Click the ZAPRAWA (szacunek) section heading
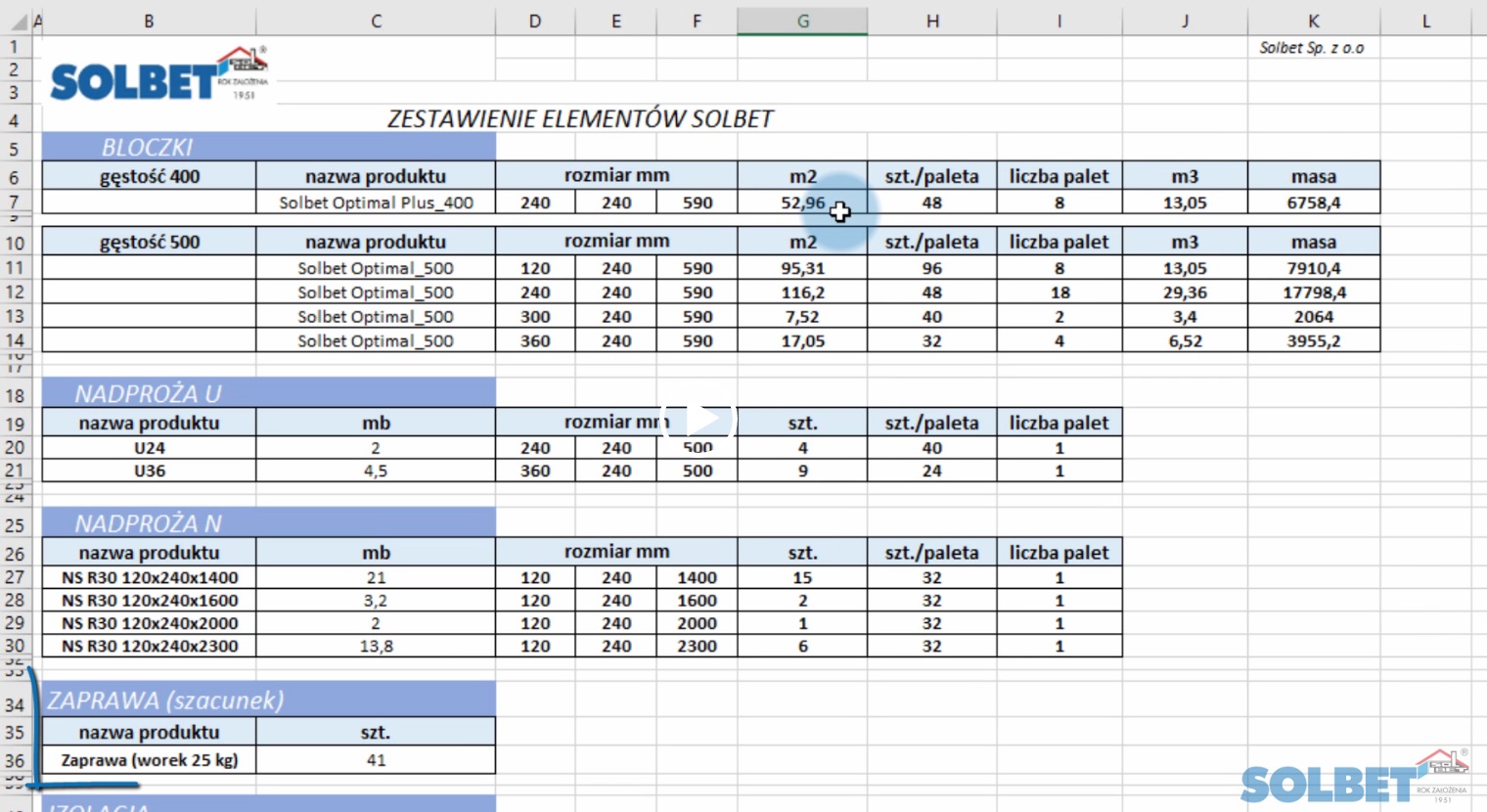This screenshot has width=1487, height=812. click(x=166, y=700)
